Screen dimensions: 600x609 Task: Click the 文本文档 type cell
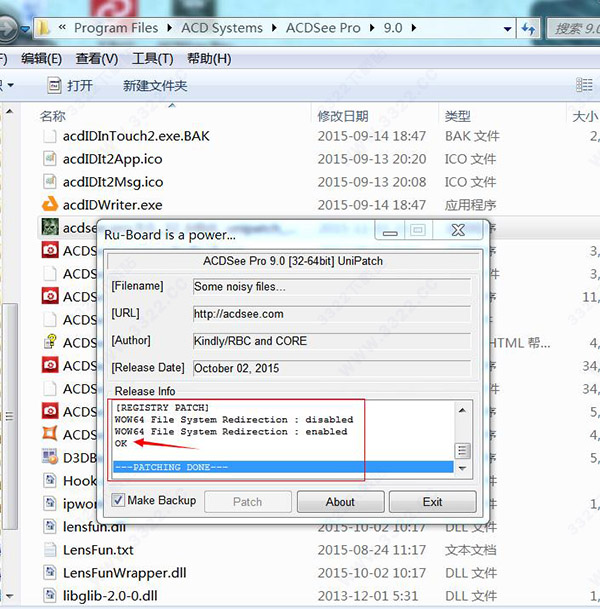pyautogui.click(x=470, y=550)
